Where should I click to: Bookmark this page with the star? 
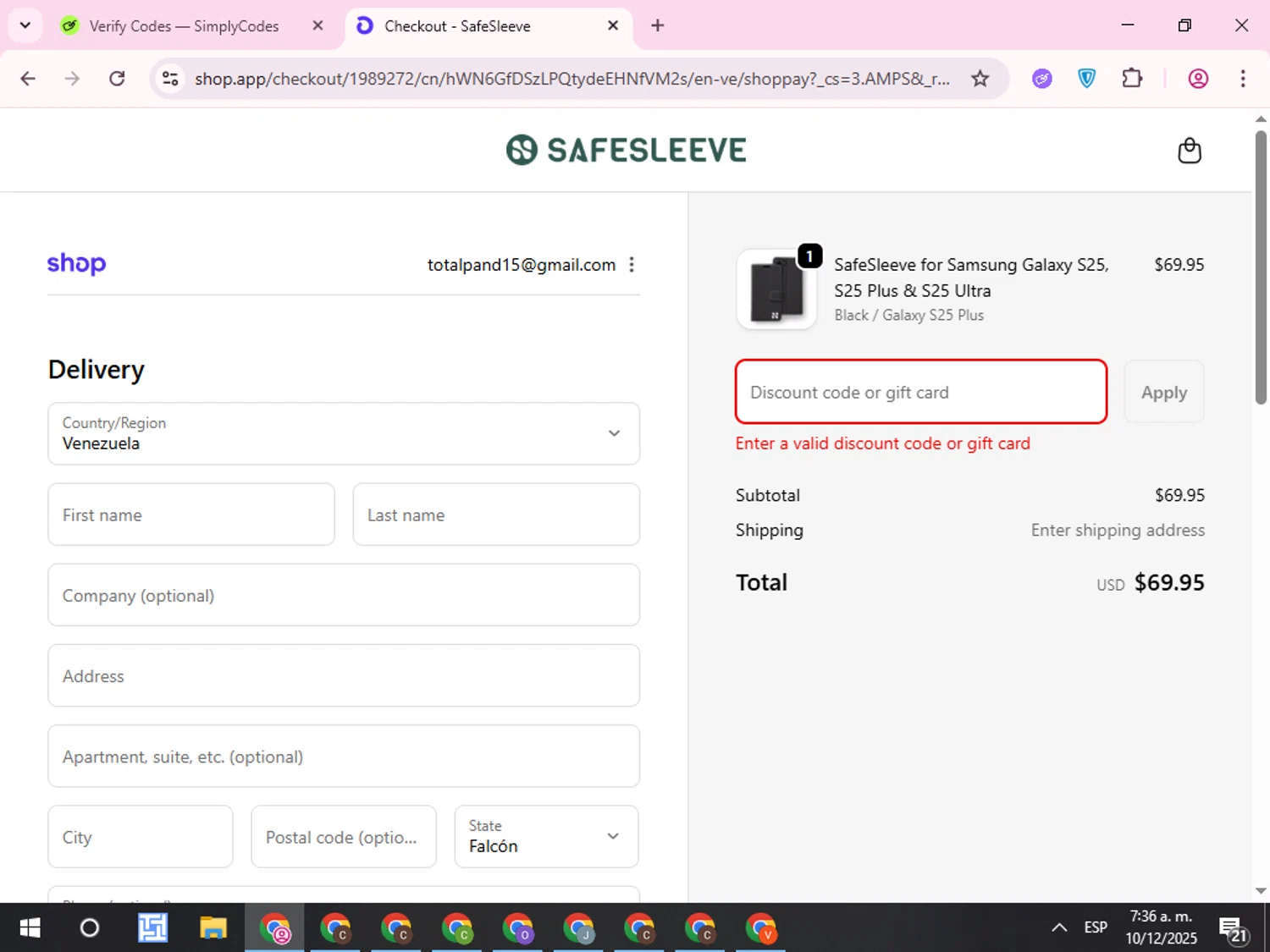coord(980,79)
